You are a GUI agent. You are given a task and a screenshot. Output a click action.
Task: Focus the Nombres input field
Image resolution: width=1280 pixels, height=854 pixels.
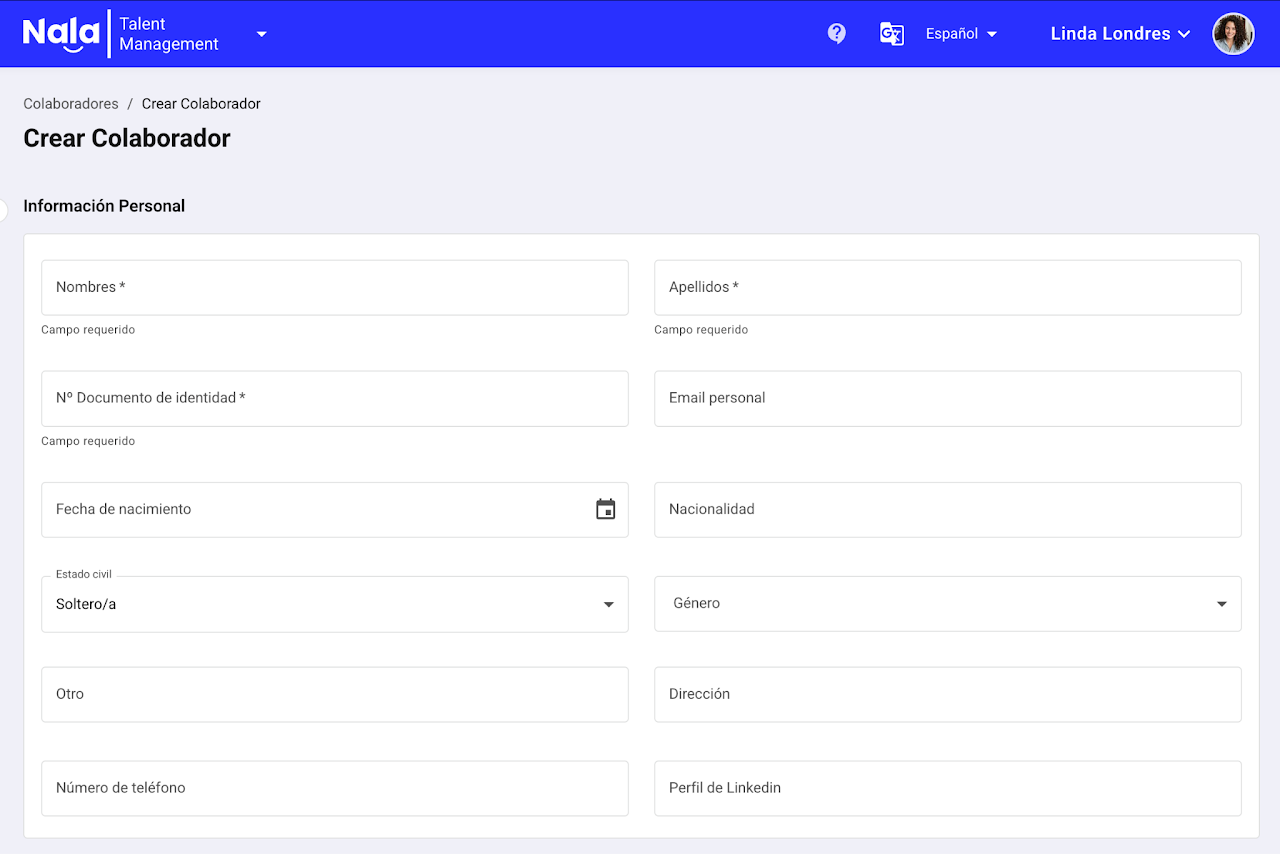(x=334, y=288)
